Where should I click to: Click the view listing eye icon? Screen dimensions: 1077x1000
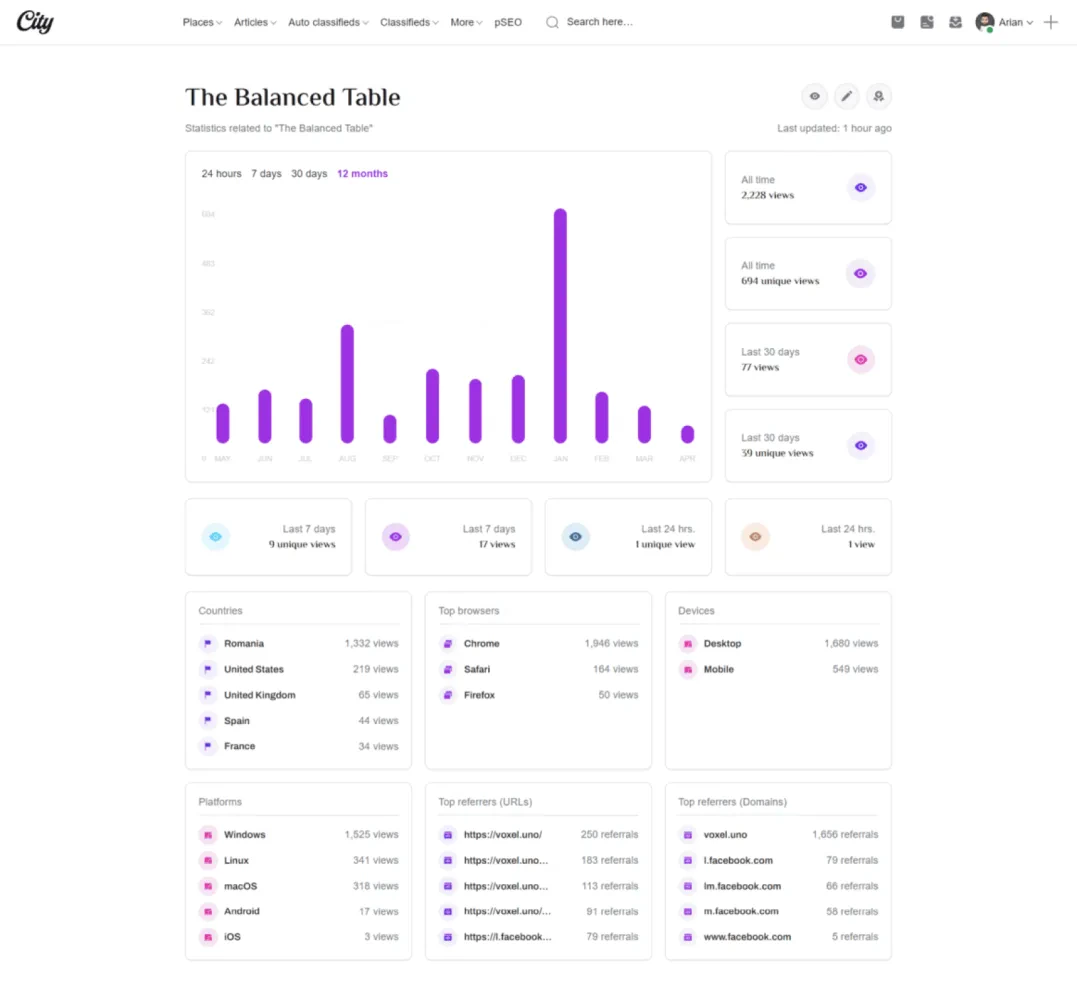coord(815,96)
